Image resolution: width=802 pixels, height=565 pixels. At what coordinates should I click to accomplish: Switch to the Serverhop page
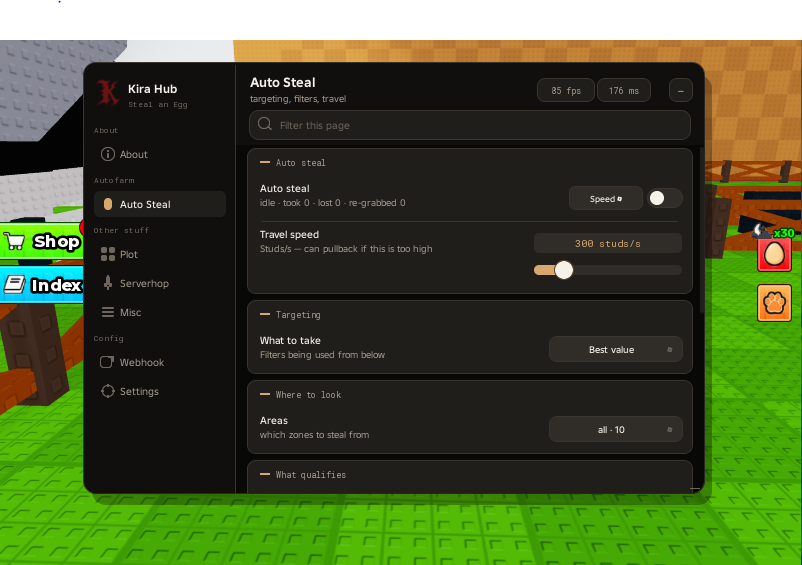pyautogui.click(x=160, y=283)
